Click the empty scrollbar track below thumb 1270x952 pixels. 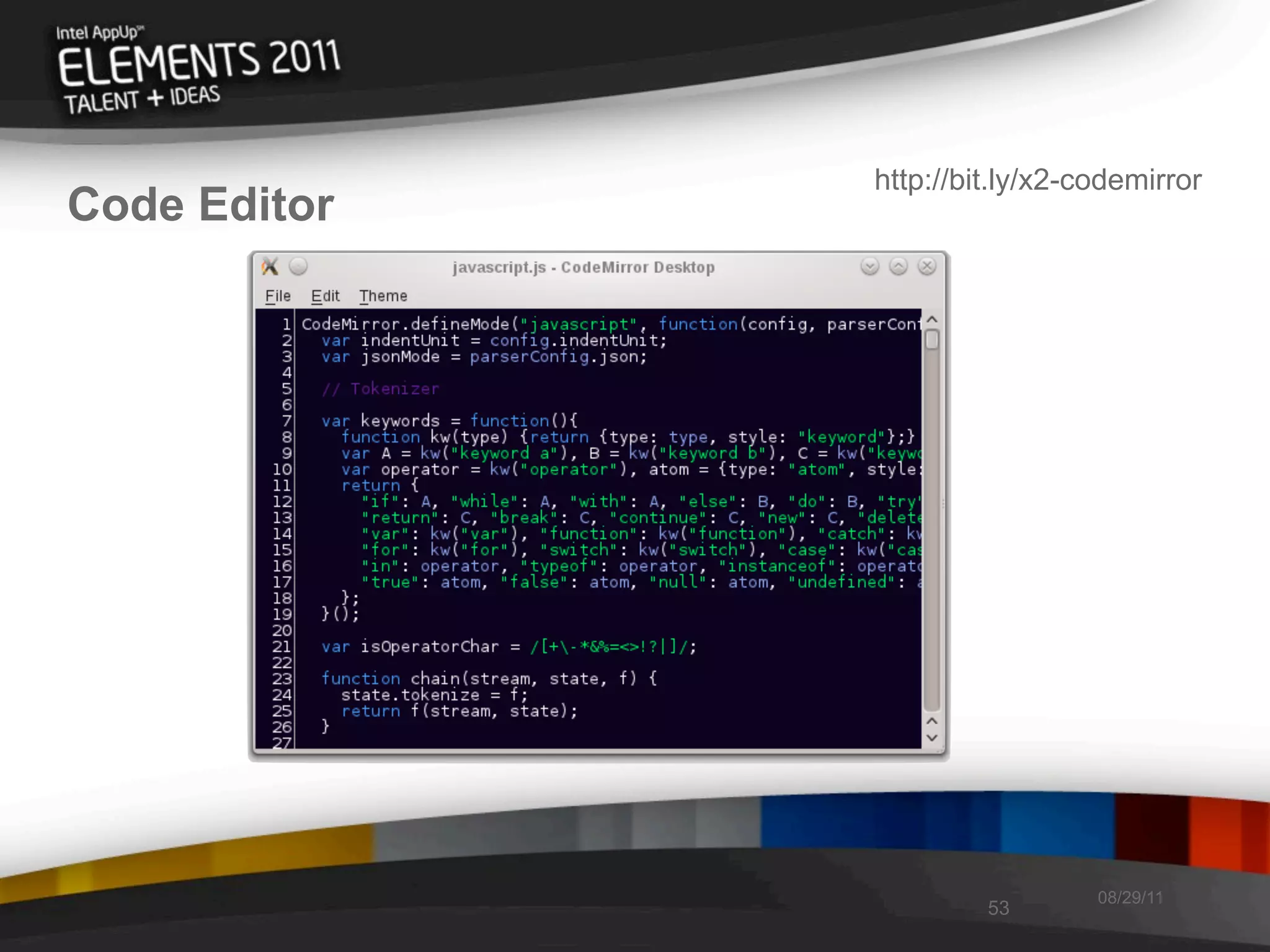click(x=931, y=527)
